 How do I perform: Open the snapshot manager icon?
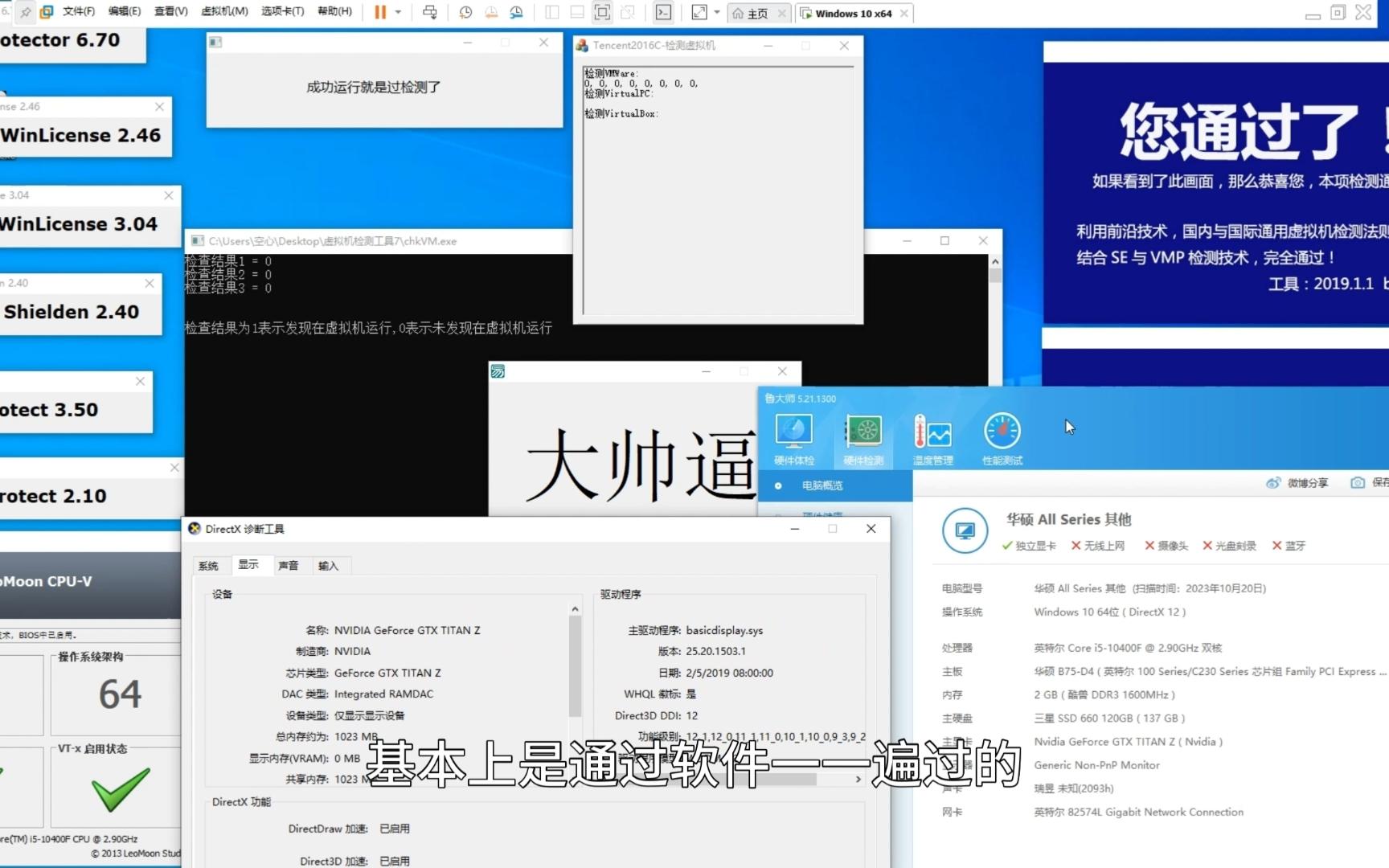[x=516, y=12]
